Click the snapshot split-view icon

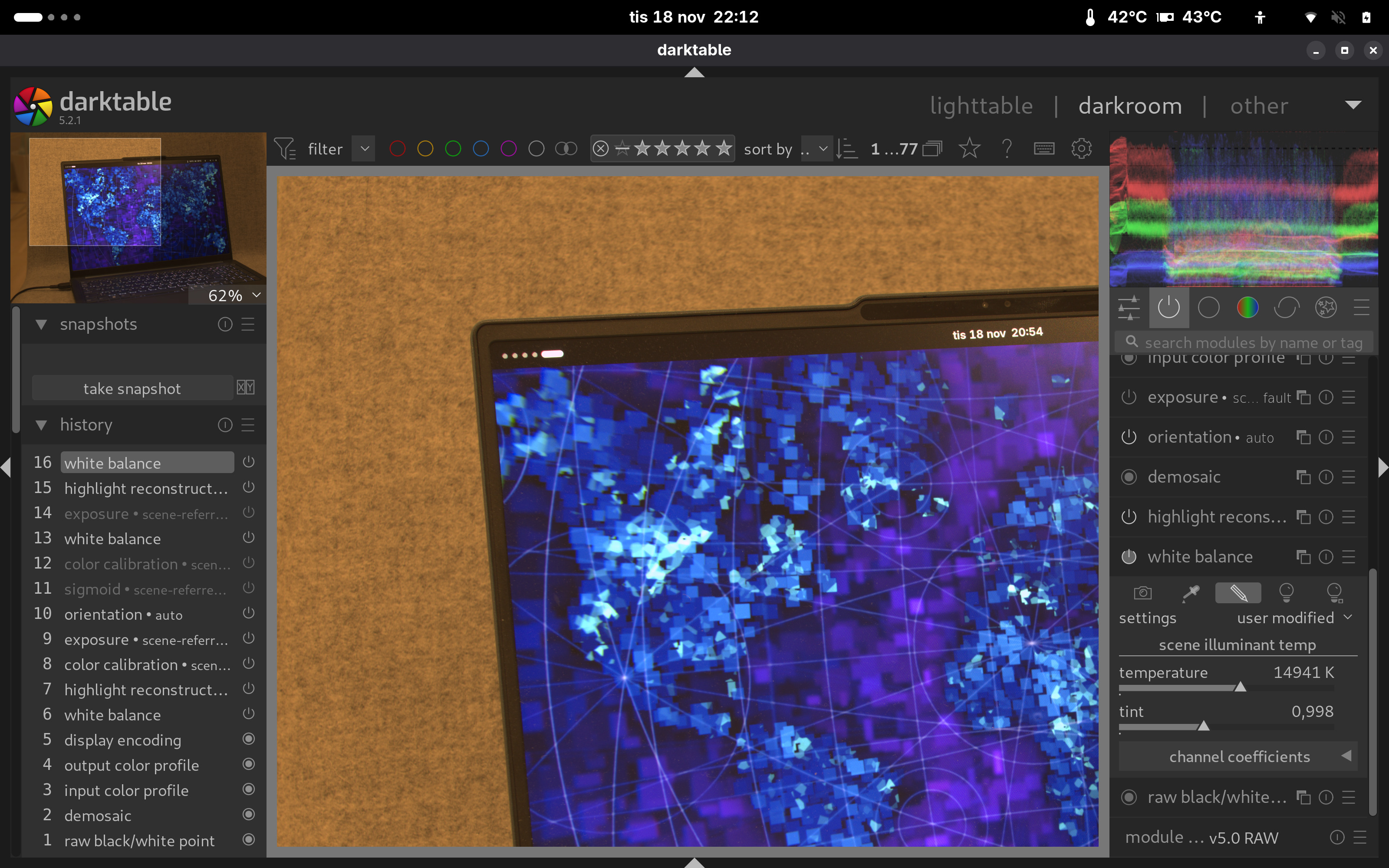(246, 388)
